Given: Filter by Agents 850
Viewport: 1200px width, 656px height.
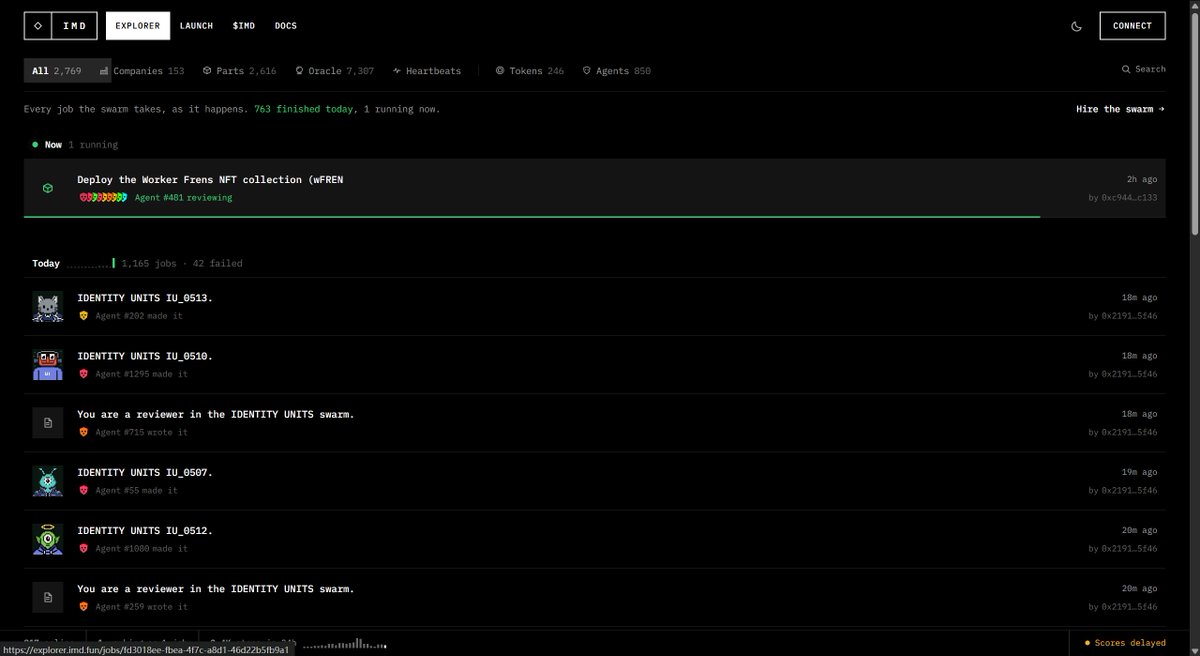Looking at the screenshot, I should [x=616, y=71].
